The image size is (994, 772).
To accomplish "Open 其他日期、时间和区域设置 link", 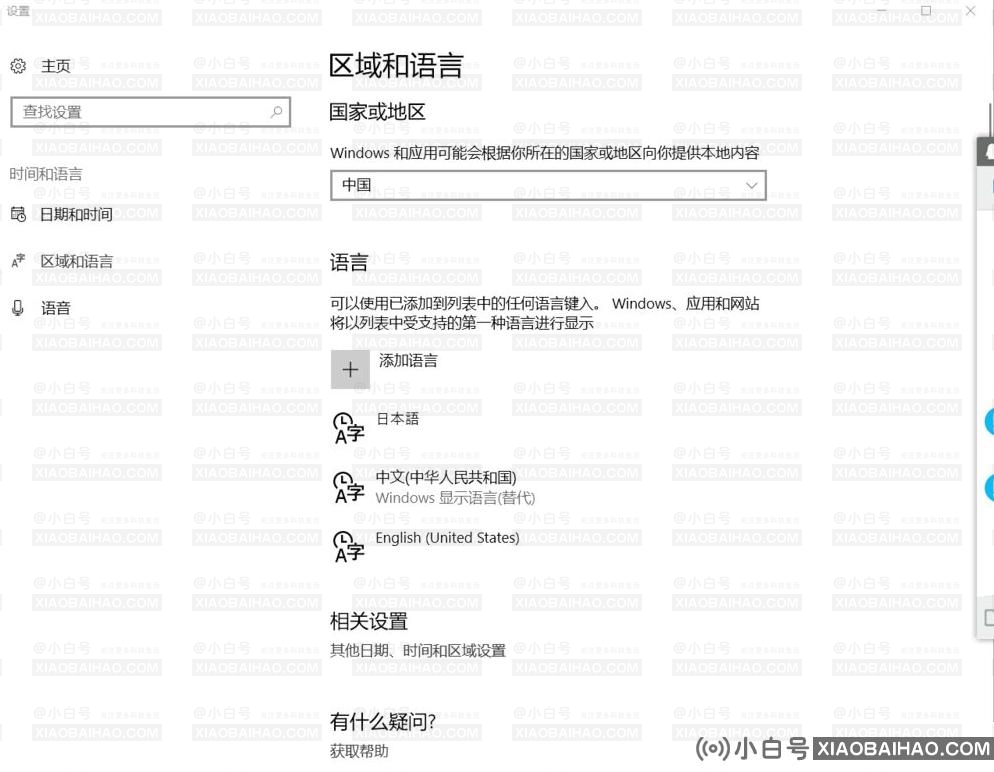I will (418, 651).
